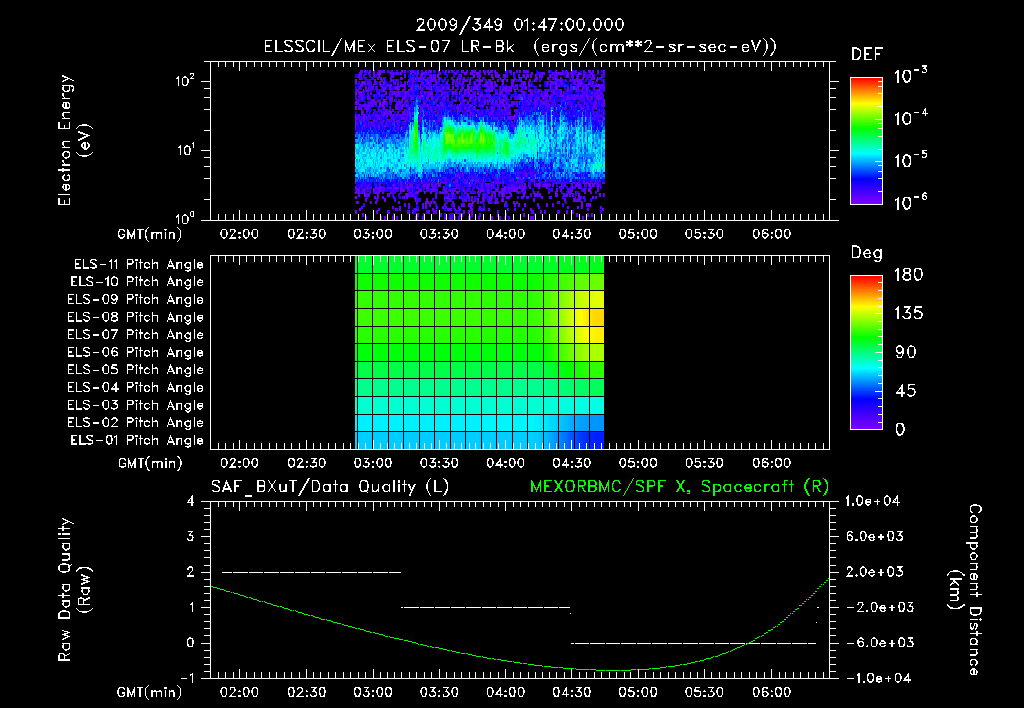Select the ELS-11 Pitch Angle row label
Viewport: 1024px width, 708px height.
138,265
